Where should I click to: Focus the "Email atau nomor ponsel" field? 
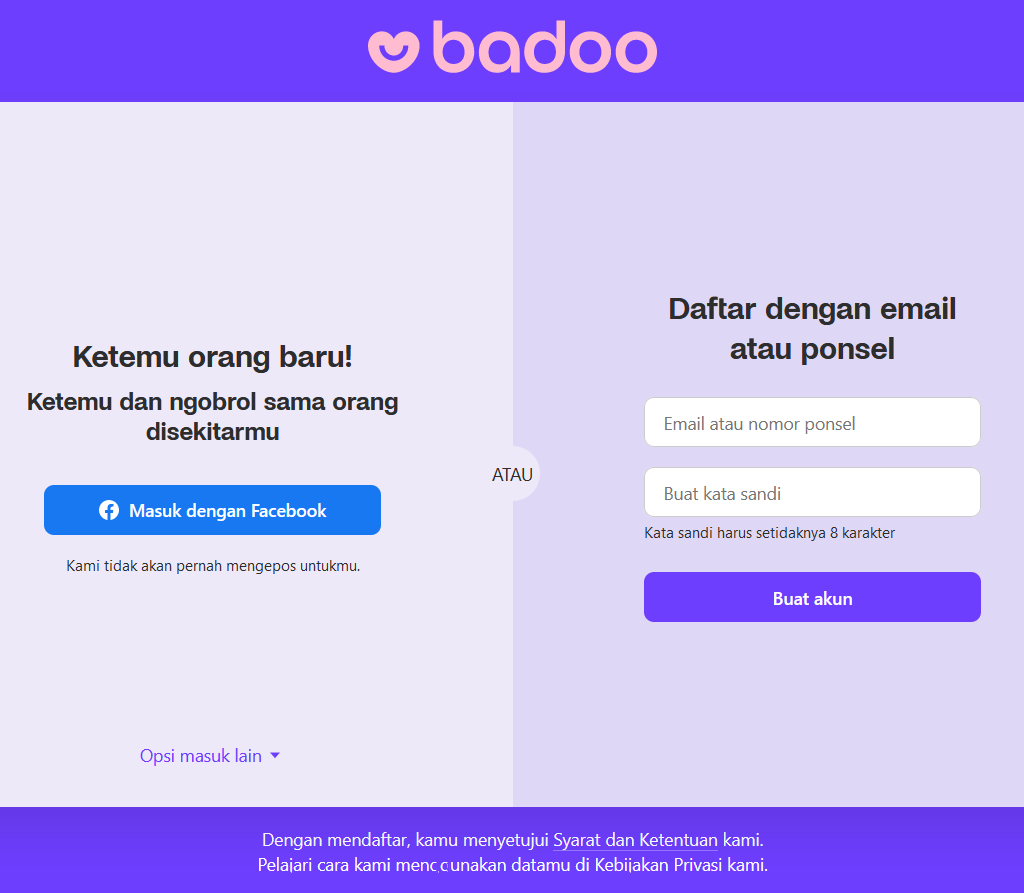pos(812,422)
